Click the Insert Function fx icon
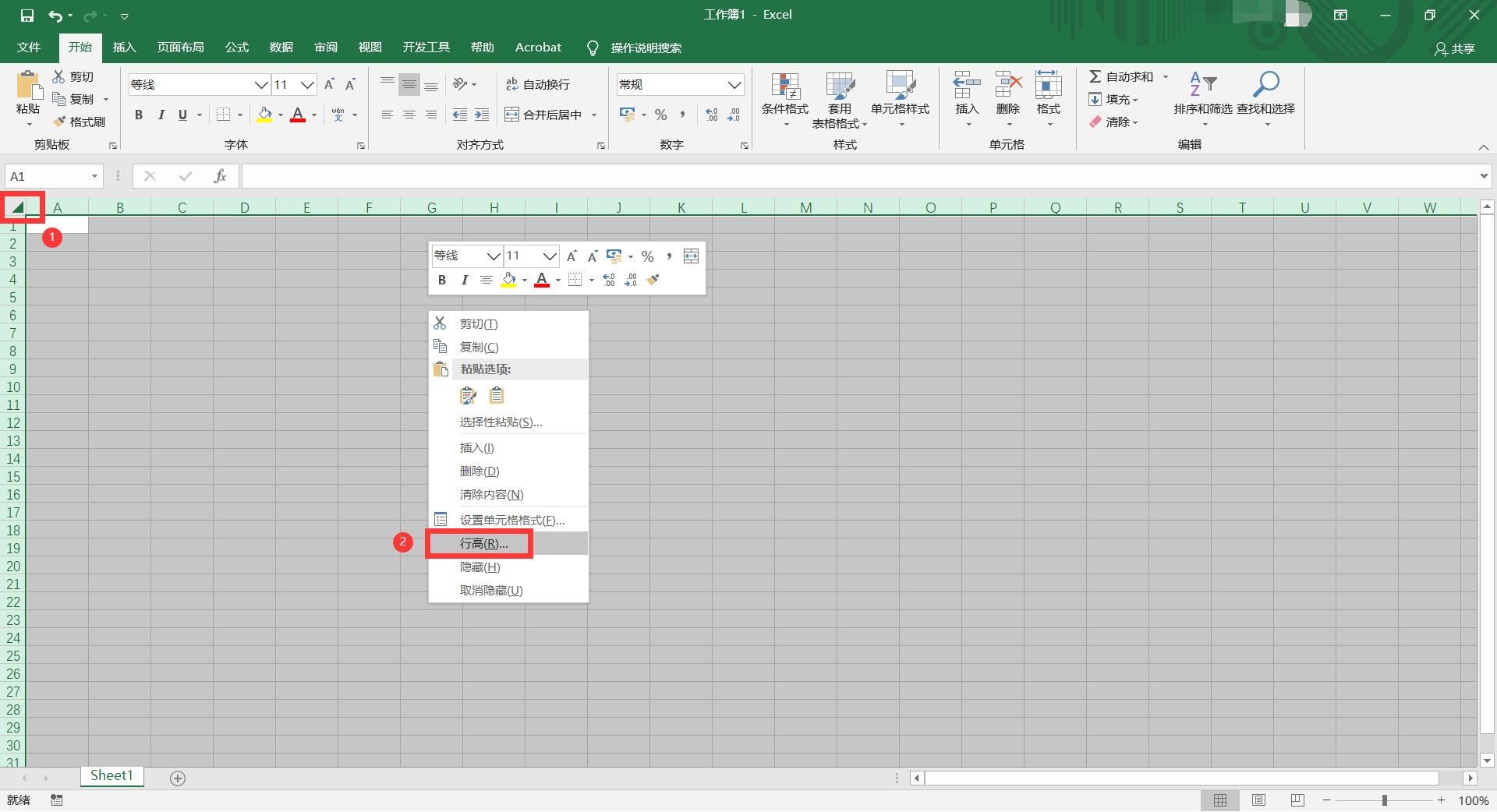This screenshot has height=812, width=1497. 220,177
